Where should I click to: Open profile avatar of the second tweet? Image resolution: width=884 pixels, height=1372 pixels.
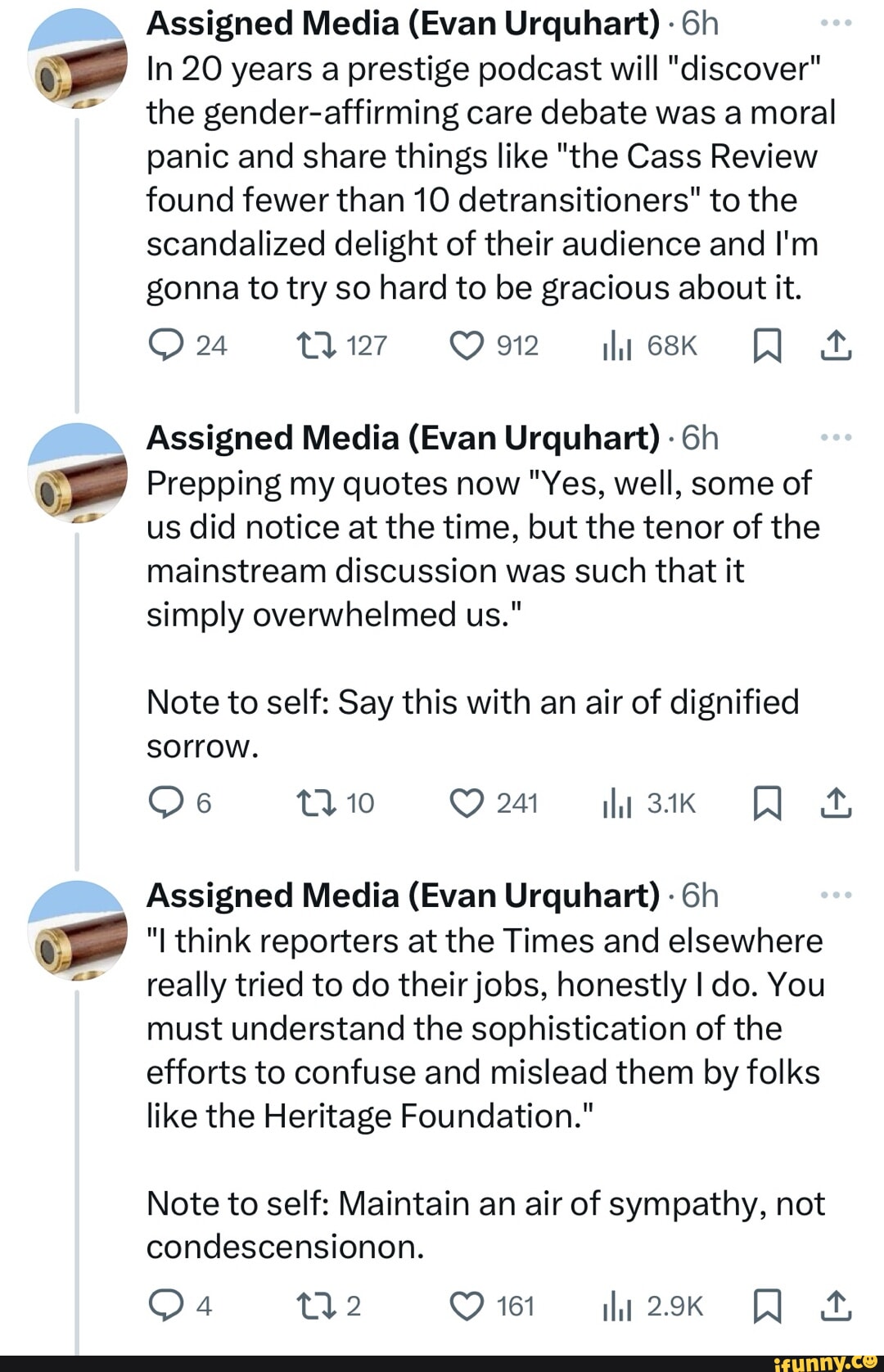77,472
